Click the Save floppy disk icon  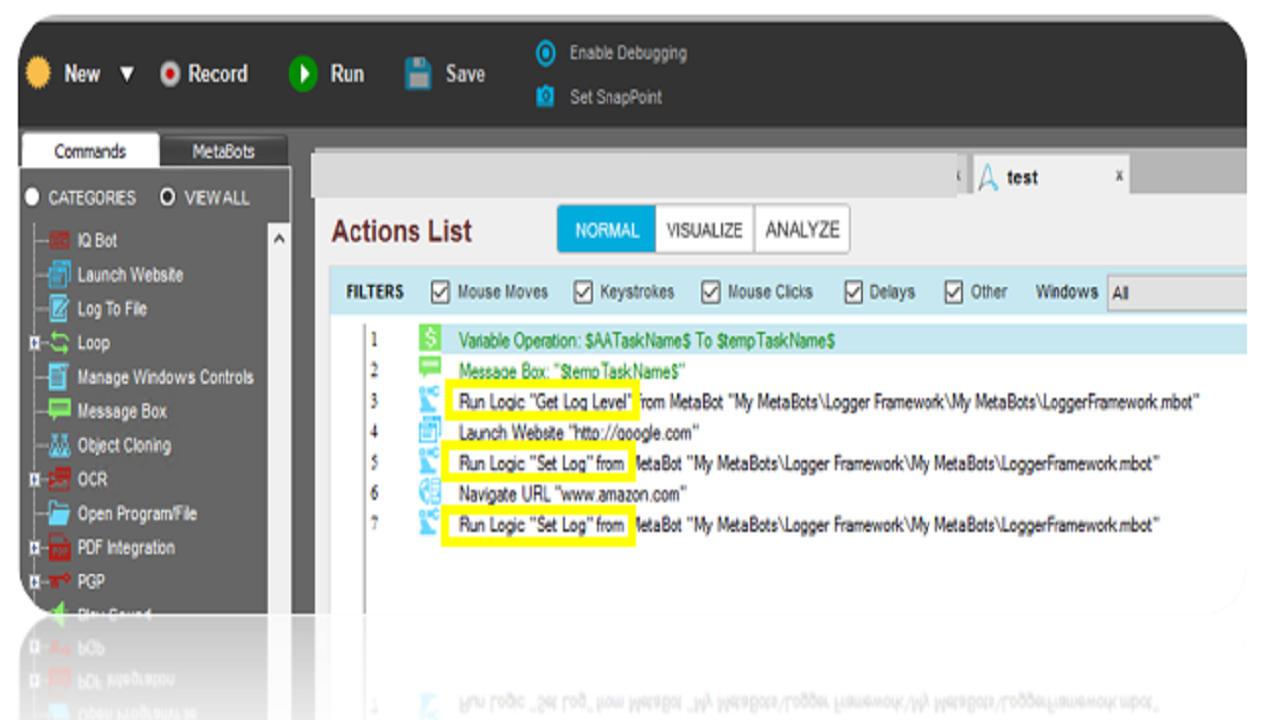pos(418,74)
